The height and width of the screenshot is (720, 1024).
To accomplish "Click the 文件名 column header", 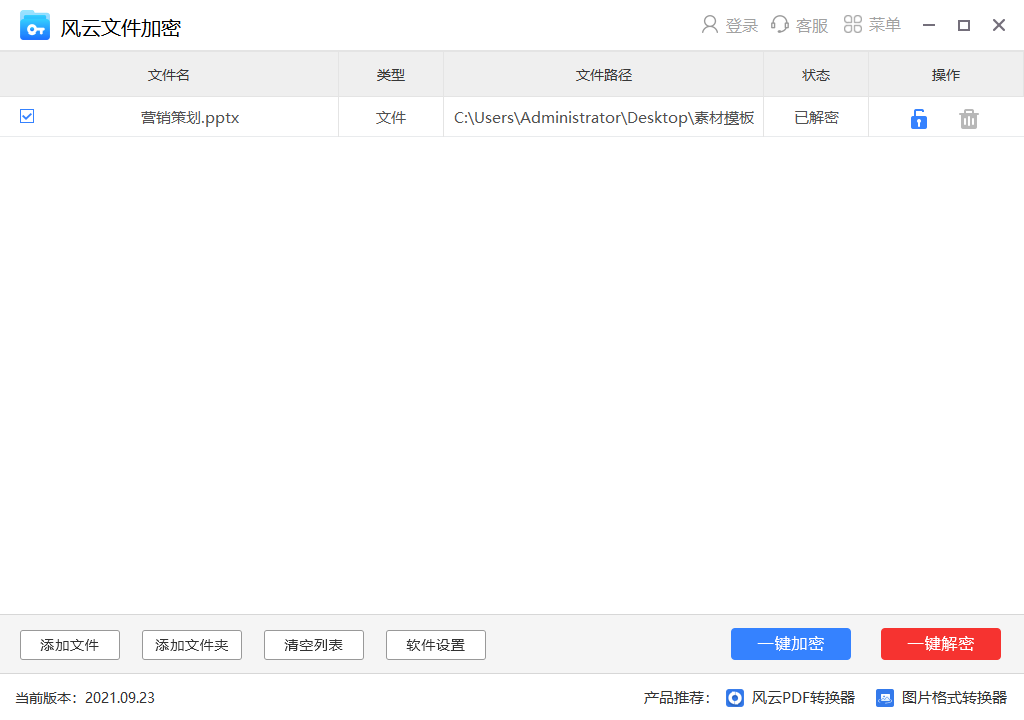I will point(169,75).
